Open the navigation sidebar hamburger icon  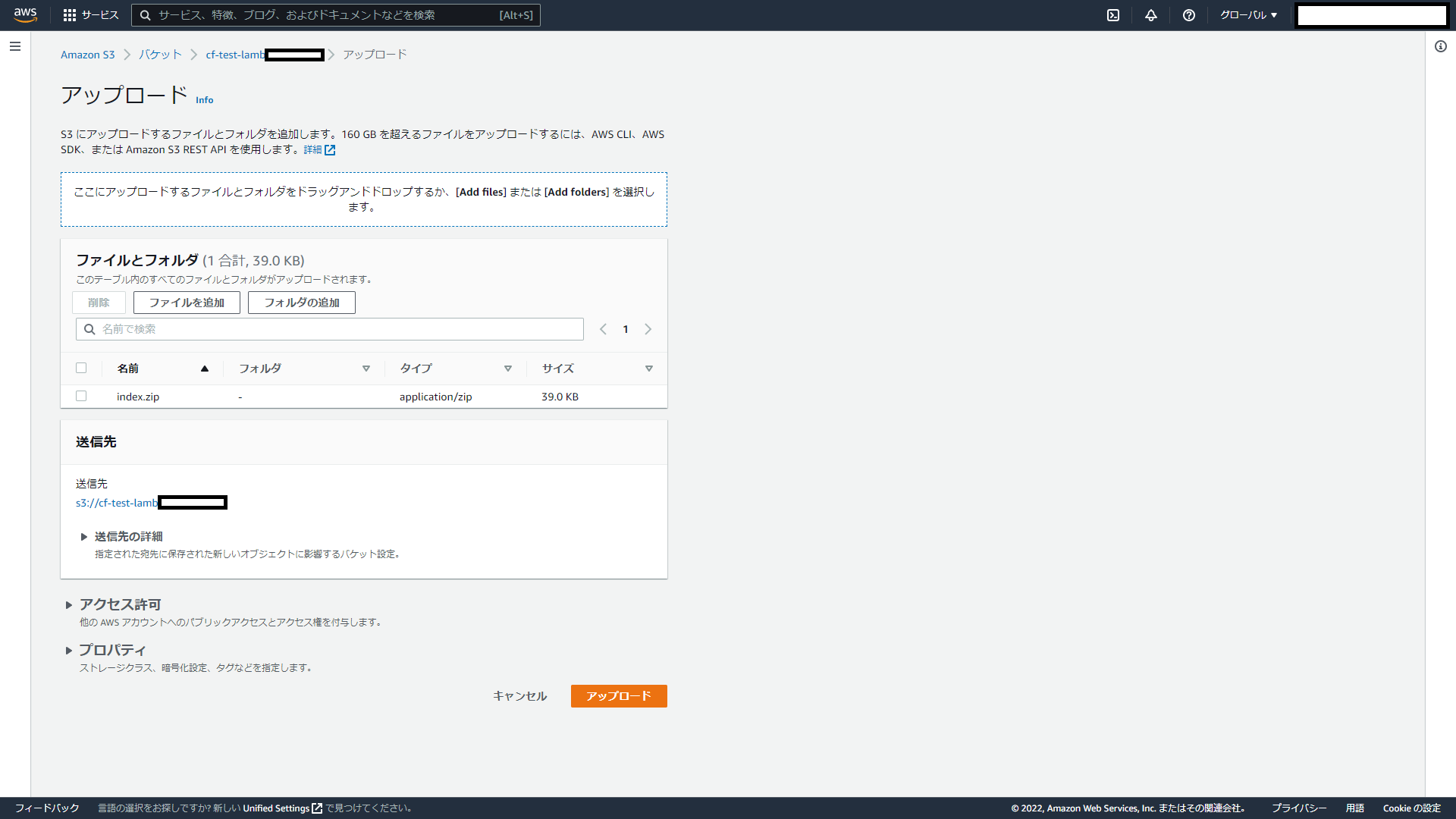coord(15,46)
